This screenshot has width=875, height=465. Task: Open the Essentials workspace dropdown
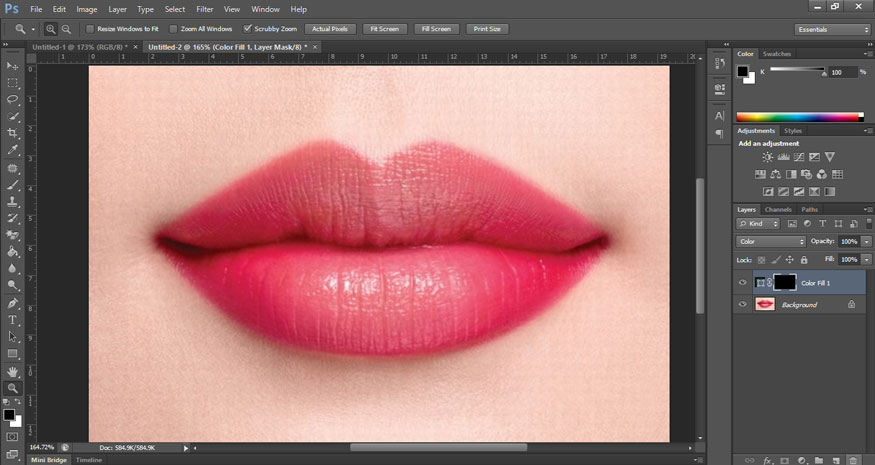click(832, 30)
